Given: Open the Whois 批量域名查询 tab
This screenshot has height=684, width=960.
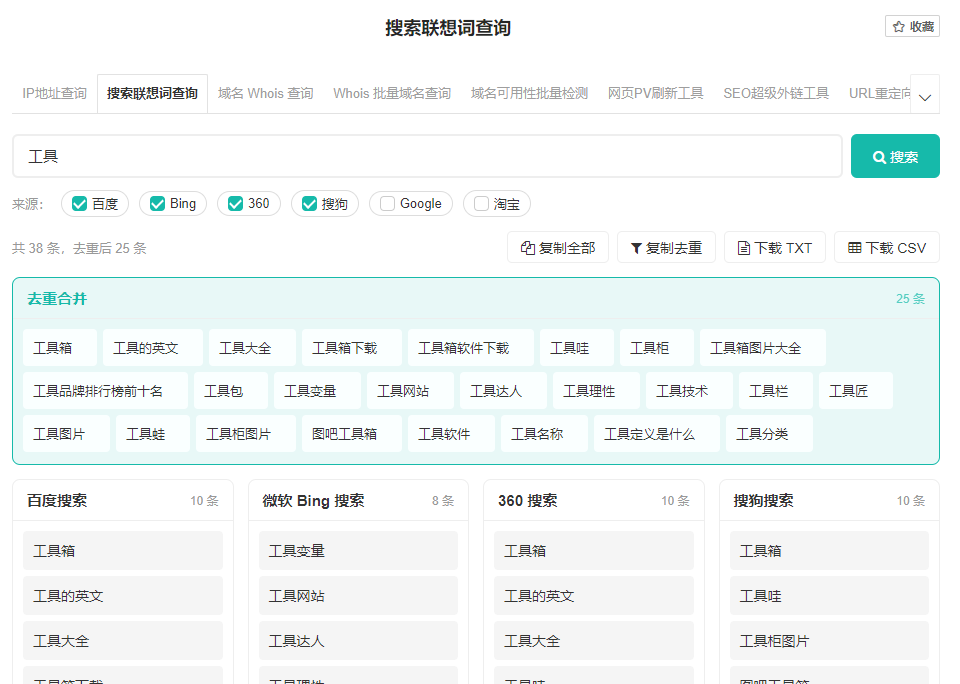Looking at the screenshot, I should (392, 93).
